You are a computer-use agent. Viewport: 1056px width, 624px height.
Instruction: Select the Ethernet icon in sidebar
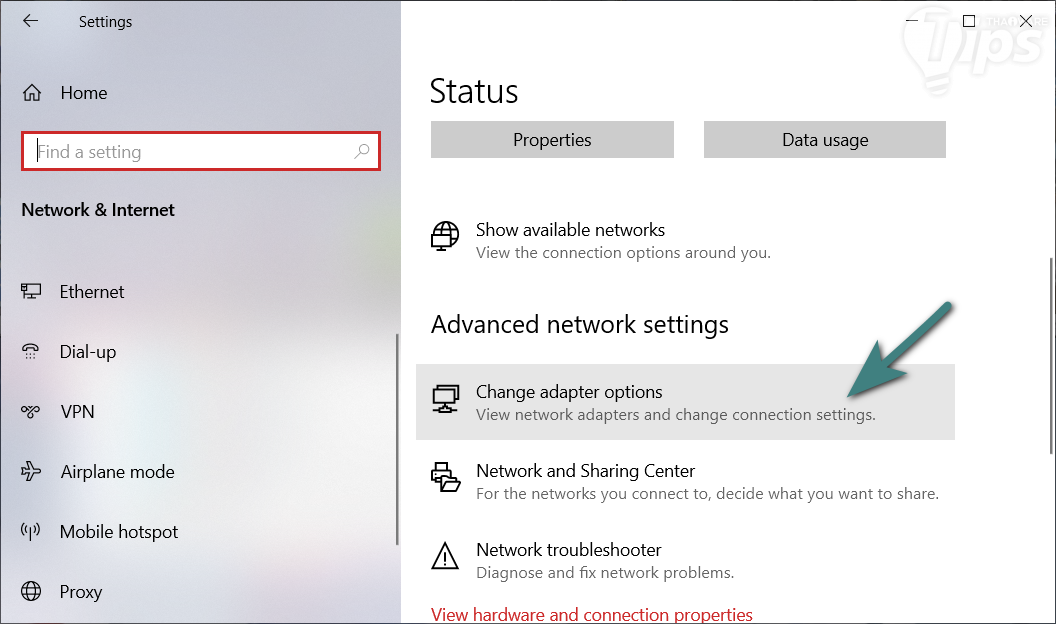[32, 292]
